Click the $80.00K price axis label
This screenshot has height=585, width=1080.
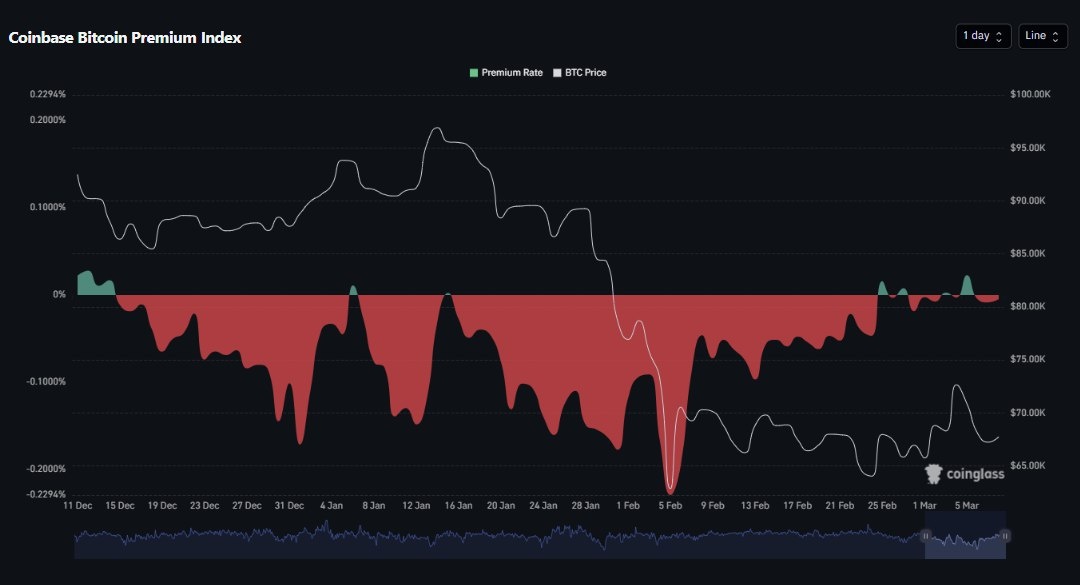click(1028, 307)
